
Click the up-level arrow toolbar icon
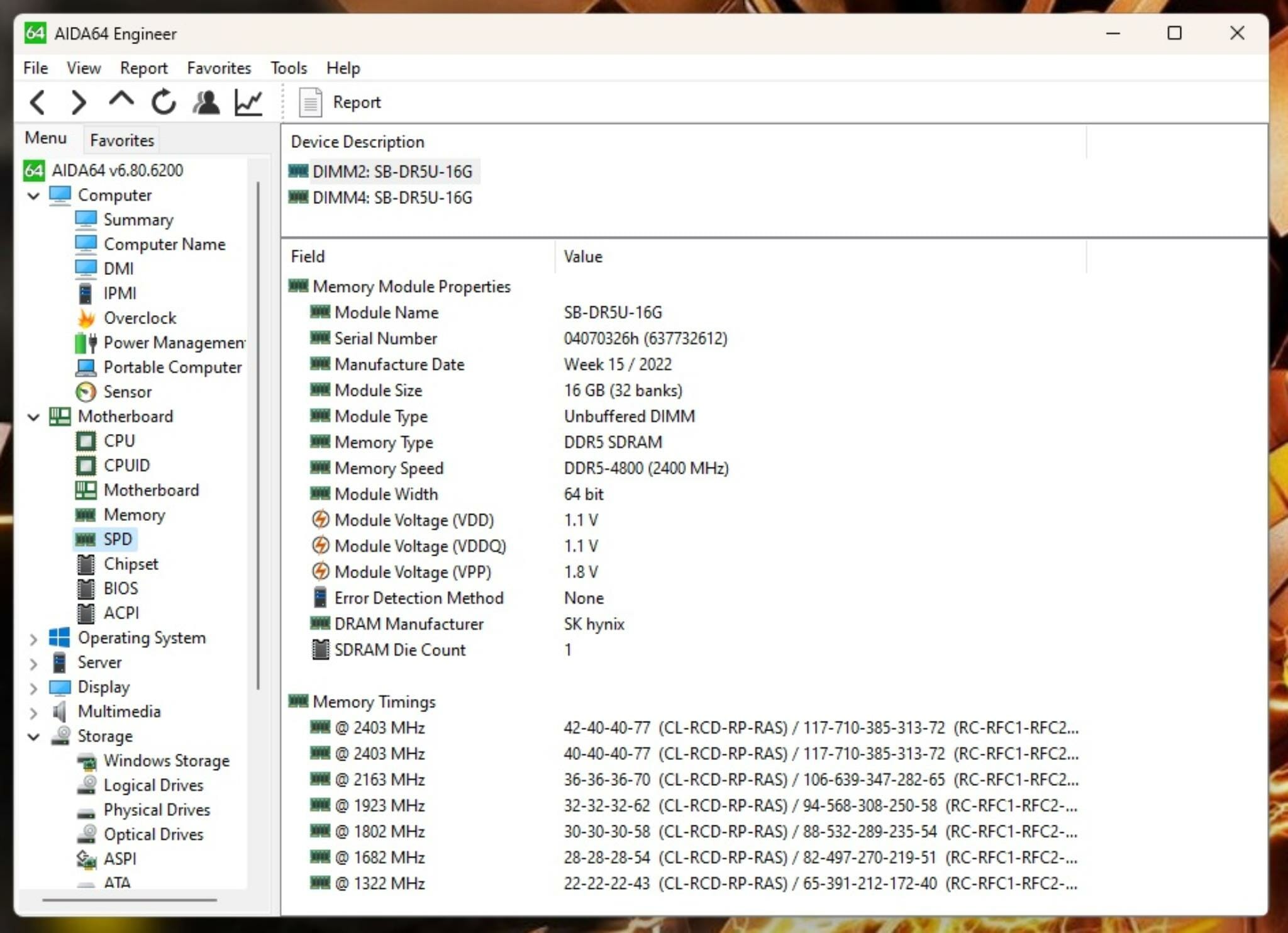coord(121,99)
